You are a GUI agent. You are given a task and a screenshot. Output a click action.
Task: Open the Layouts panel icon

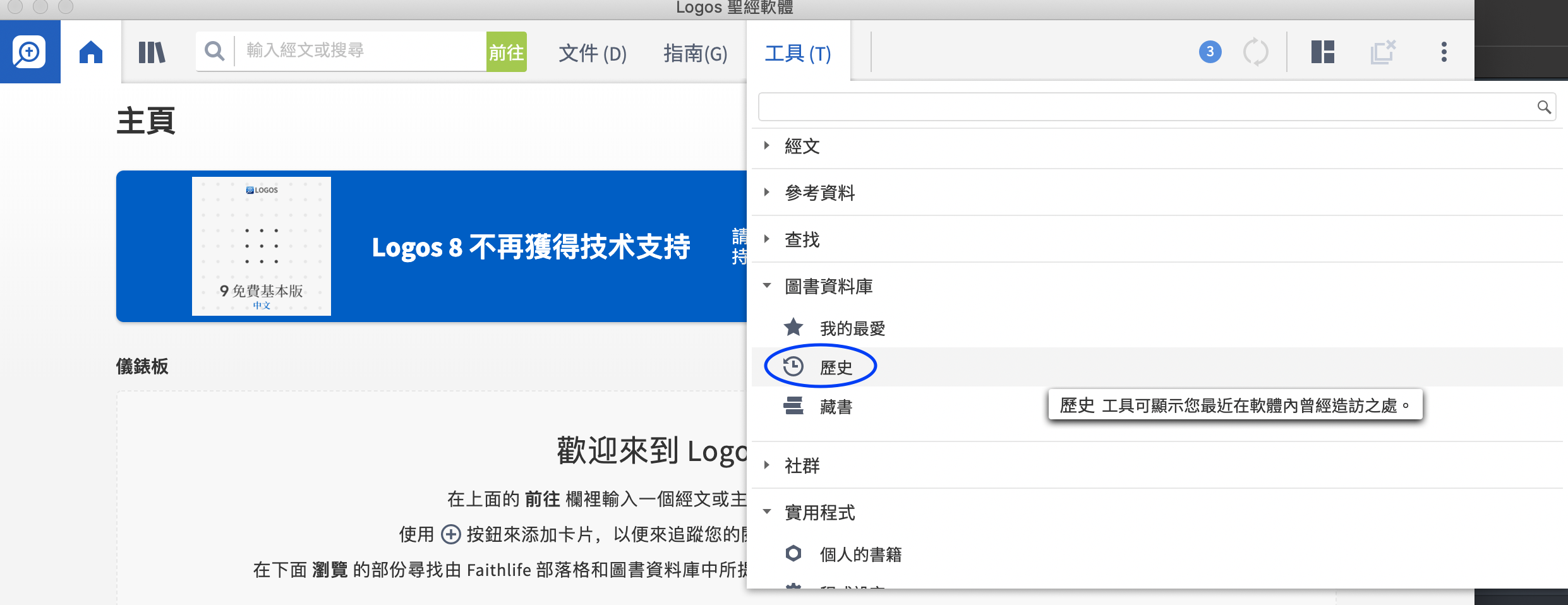click(1322, 52)
